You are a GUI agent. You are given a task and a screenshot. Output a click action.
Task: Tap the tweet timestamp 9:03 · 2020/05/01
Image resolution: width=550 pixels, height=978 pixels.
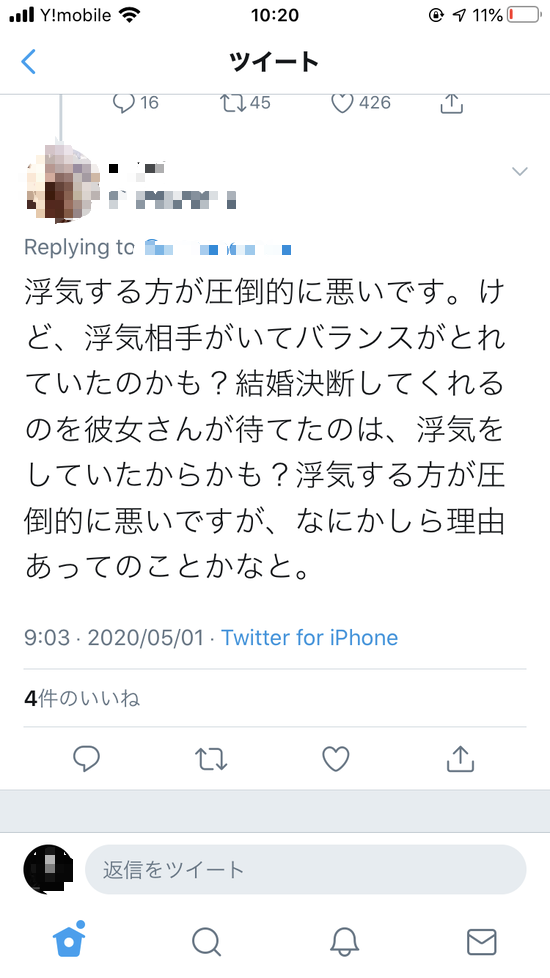(114, 637)
